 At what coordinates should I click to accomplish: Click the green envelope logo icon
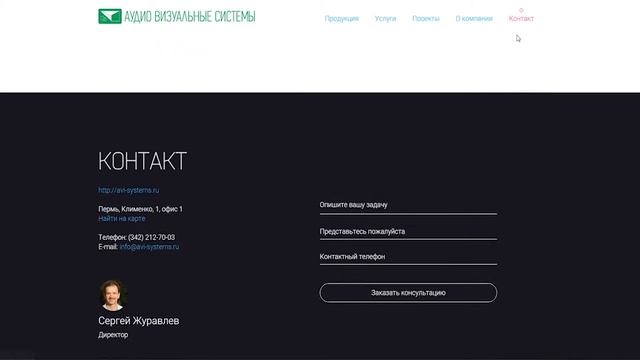(110, 16)
